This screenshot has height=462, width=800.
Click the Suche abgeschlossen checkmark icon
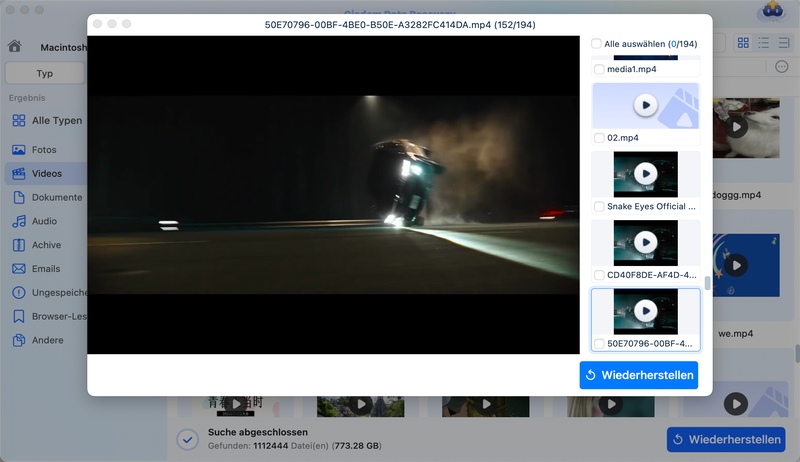click(x=188, y=439)
